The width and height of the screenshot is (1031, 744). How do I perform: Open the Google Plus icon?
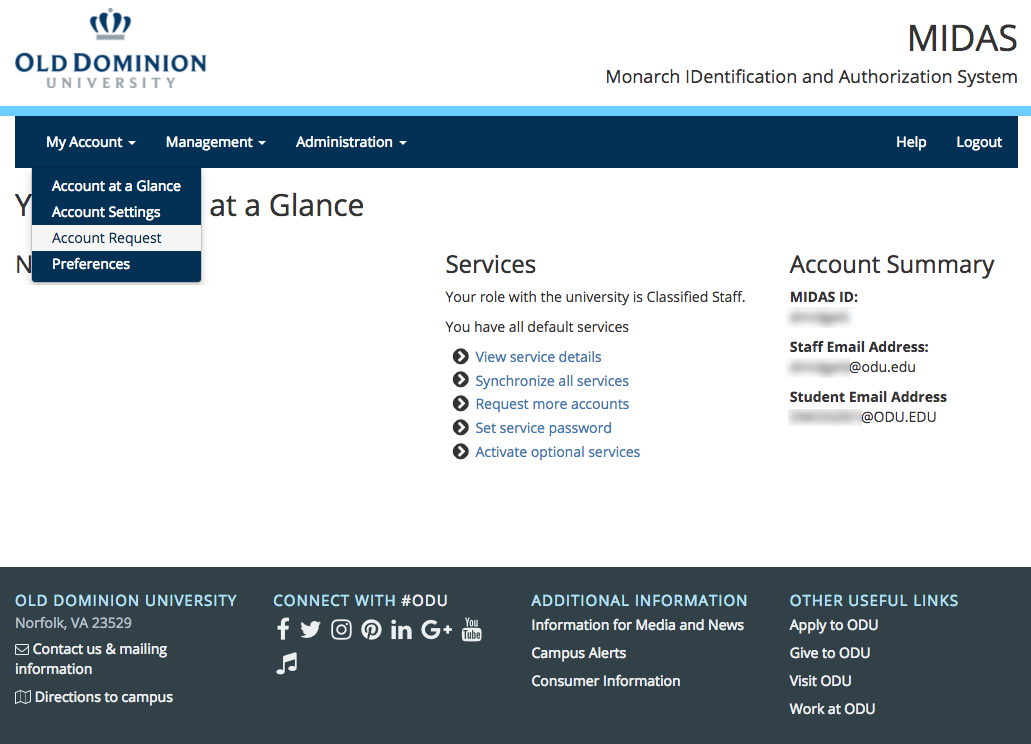pyautogui.click(x=437, y=629)
